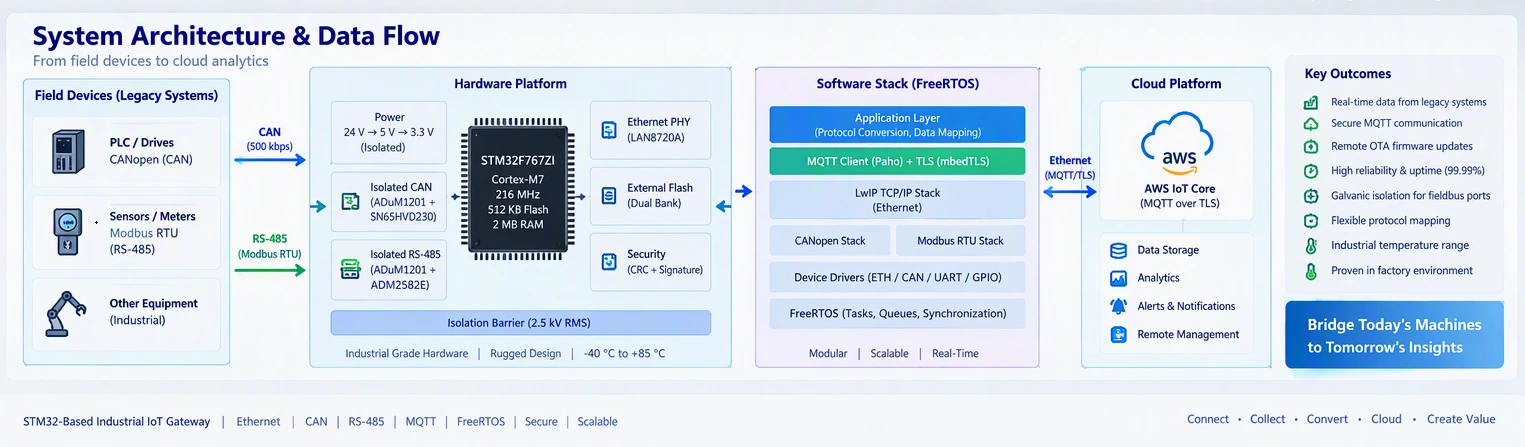The width and height of the screenshot is (1525, 447).
Task: Click the Create Value footer text
Action: (1461, 419)
